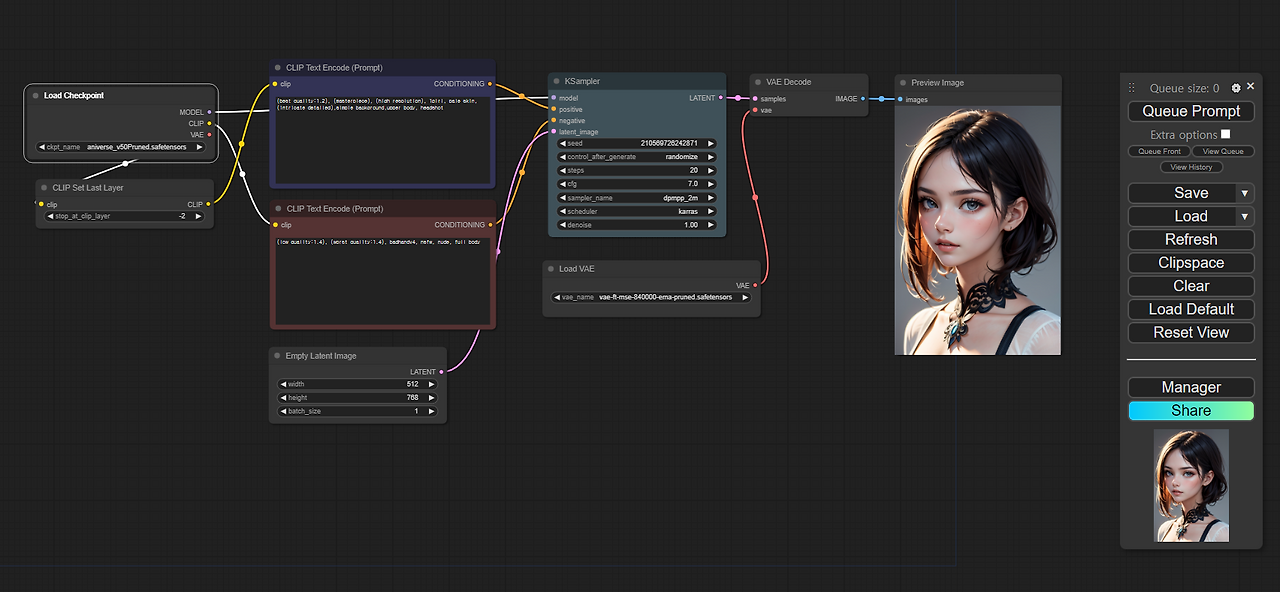Toggle collapse dot on Empty Latent Image node

point(277,356)
